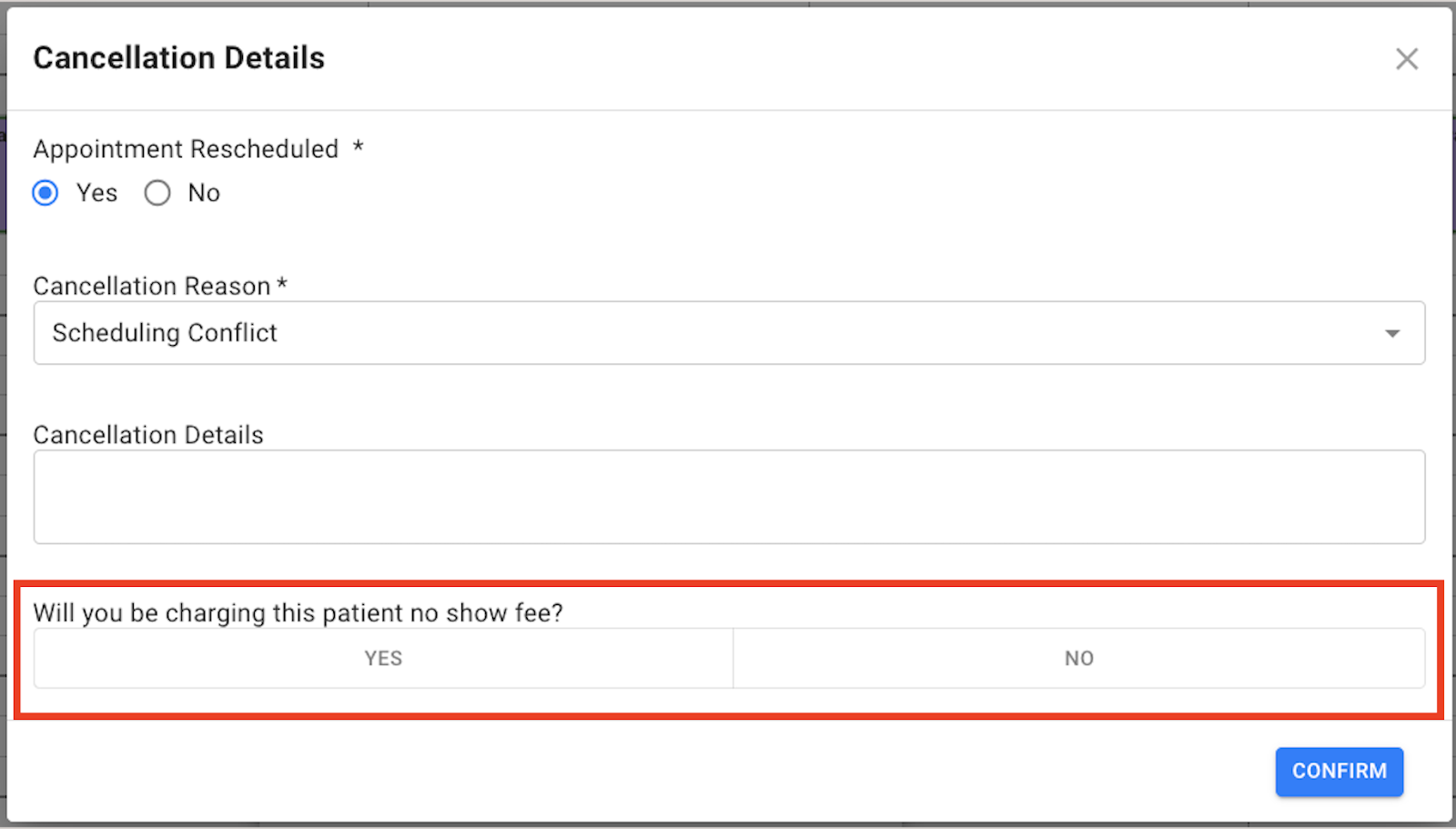Select the No radio for Appointment Rescheduled
This screenshot has width=1456, height=829.
(x=157, y=193)
